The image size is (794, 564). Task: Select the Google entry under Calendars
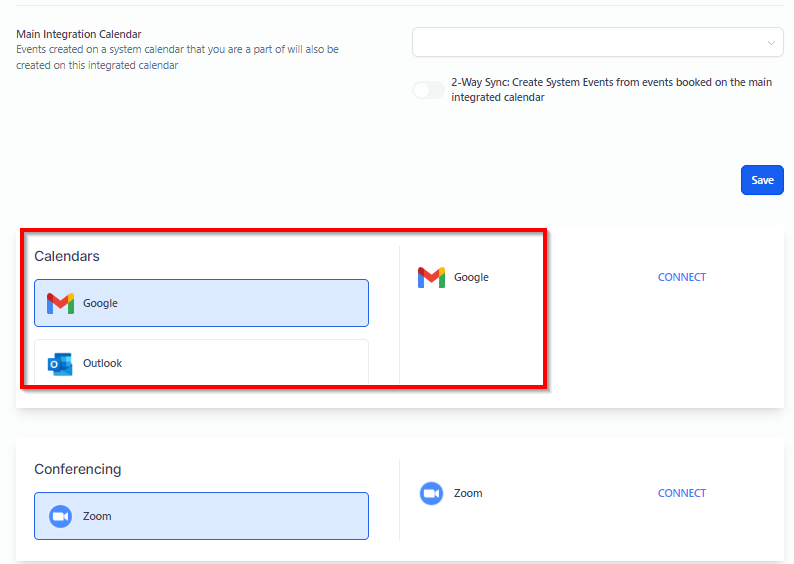tap(201, 303)
